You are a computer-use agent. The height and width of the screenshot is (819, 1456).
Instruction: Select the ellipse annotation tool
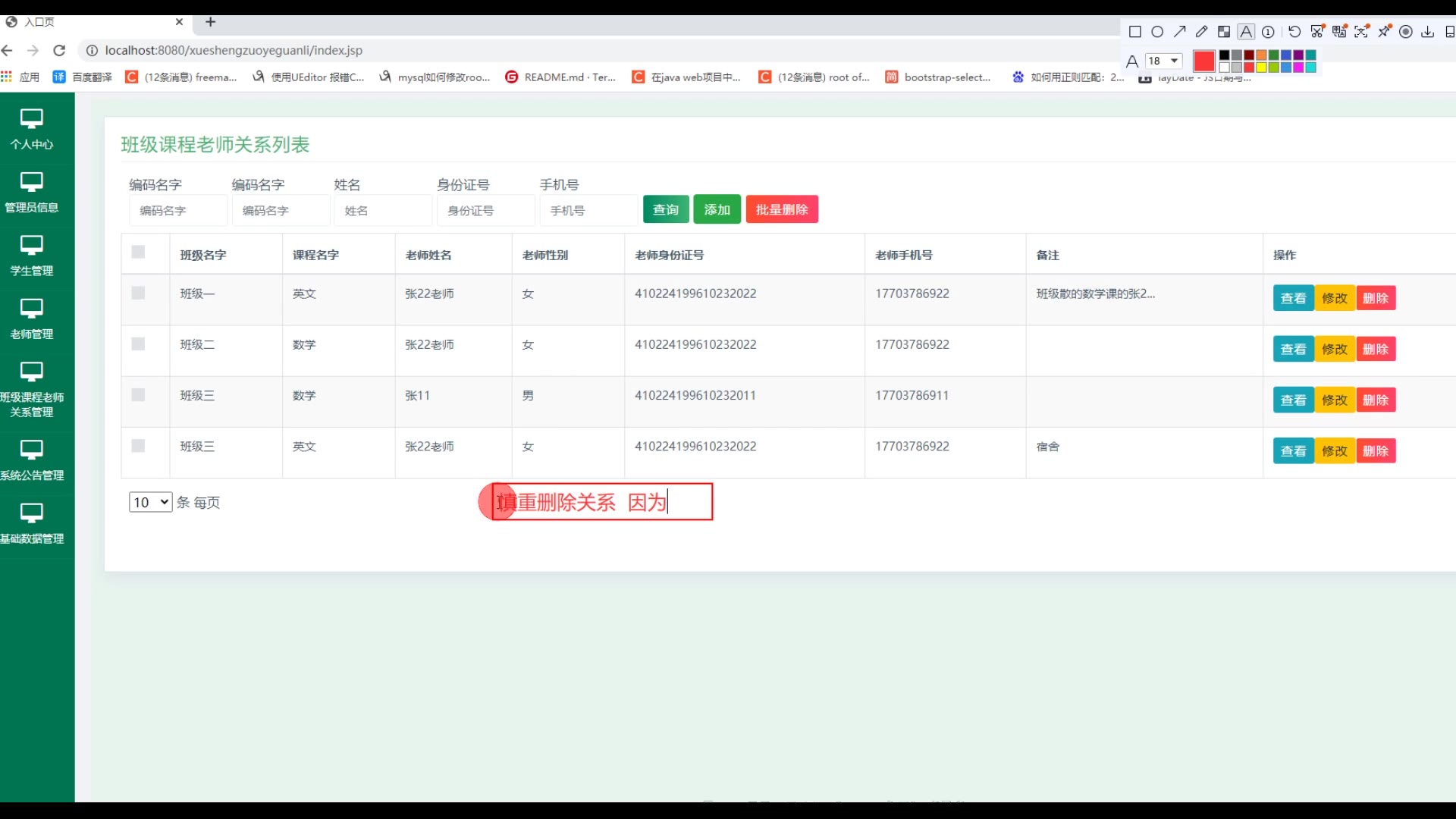[1157, 32]
